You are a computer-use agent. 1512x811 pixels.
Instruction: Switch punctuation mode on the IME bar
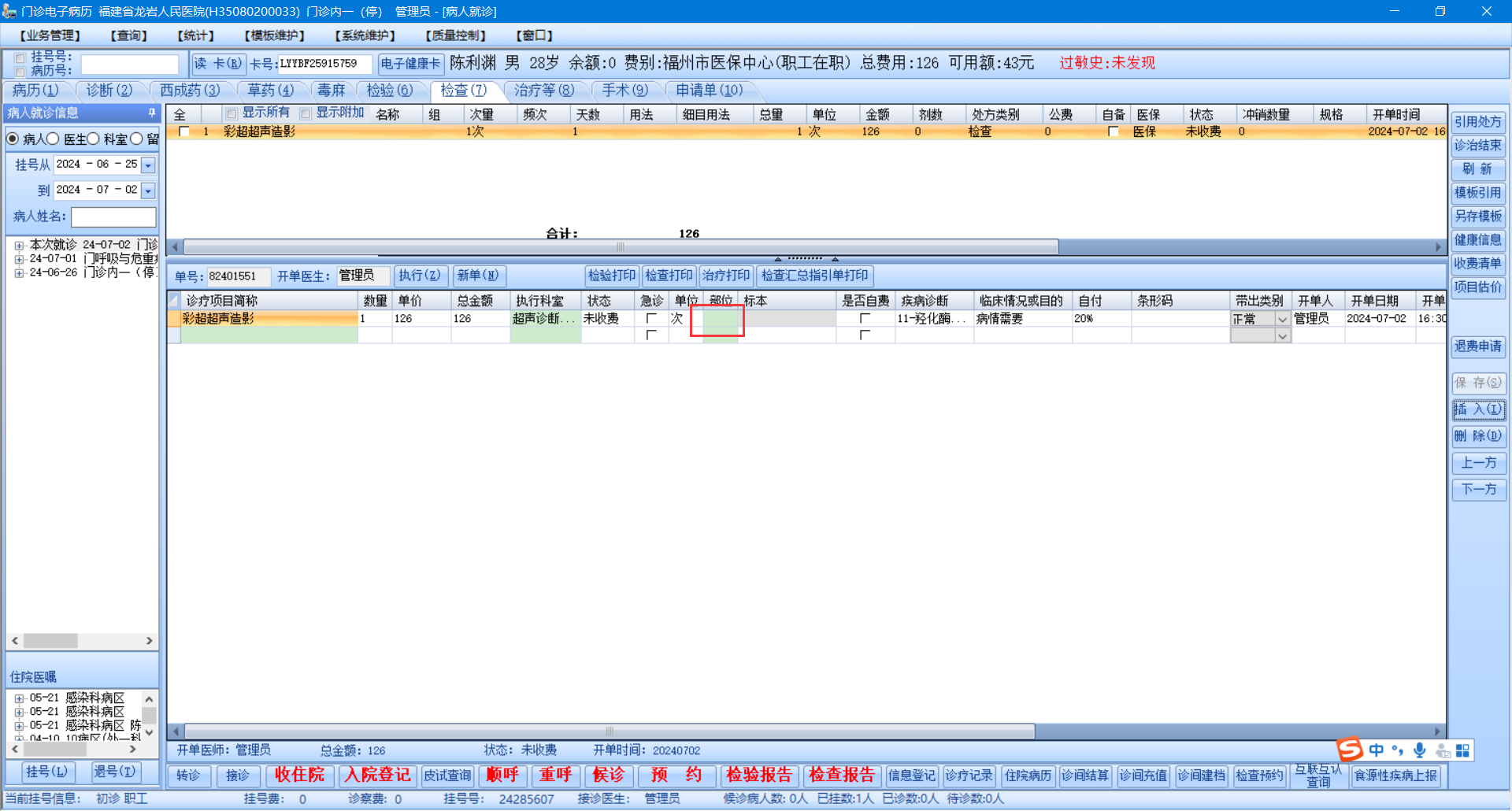tap(1398, 750)
